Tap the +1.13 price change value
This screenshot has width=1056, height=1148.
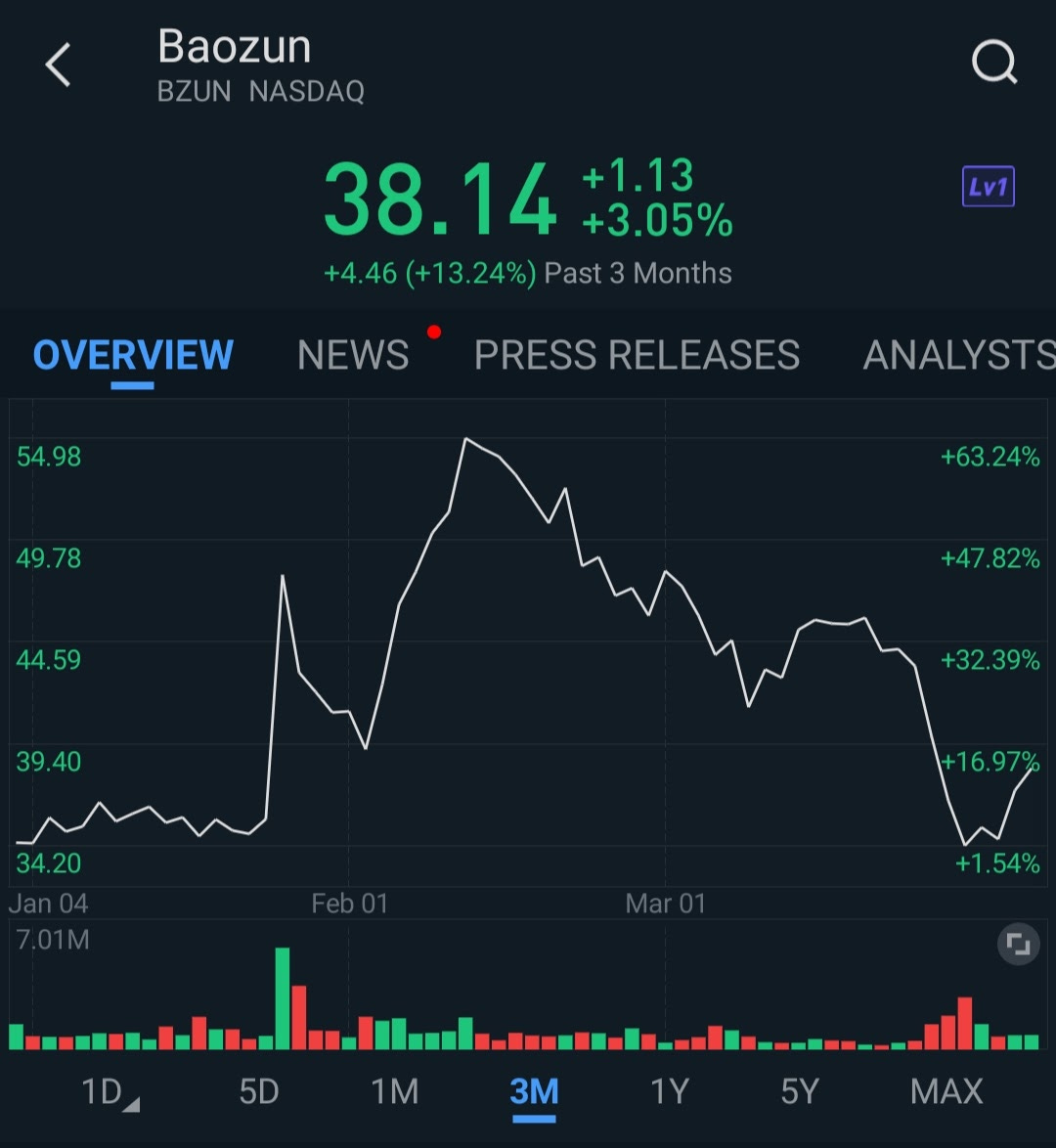[x=638, y=175]
